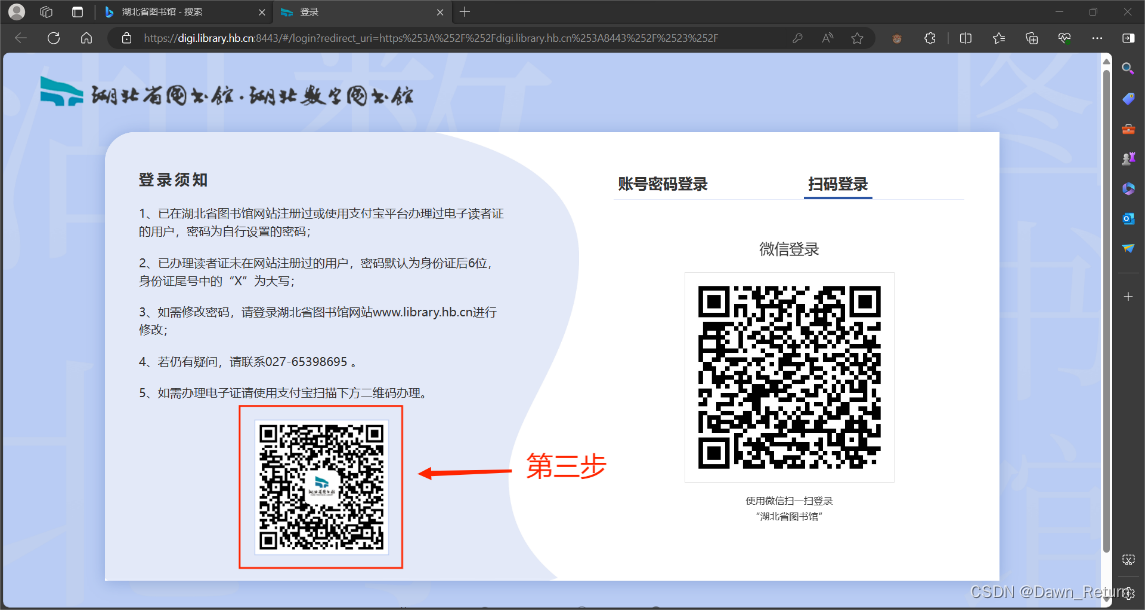Image resolution: width=1145 pixels, height=610 pixels.
Task: Click the 使用微信扫一扫登录 caption
Action: point(789,501)
